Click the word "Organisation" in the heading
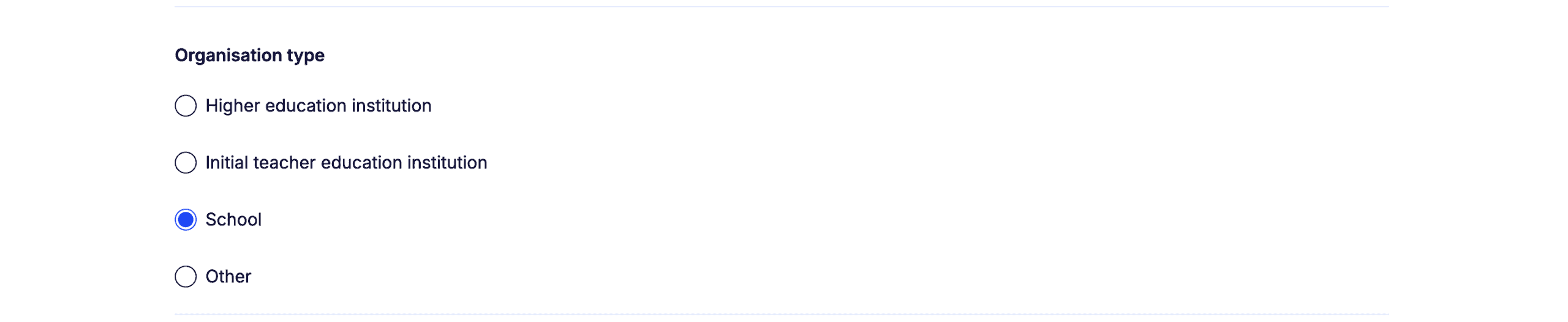The height and width of the screenshot is (322, 1568). point(228,55)
